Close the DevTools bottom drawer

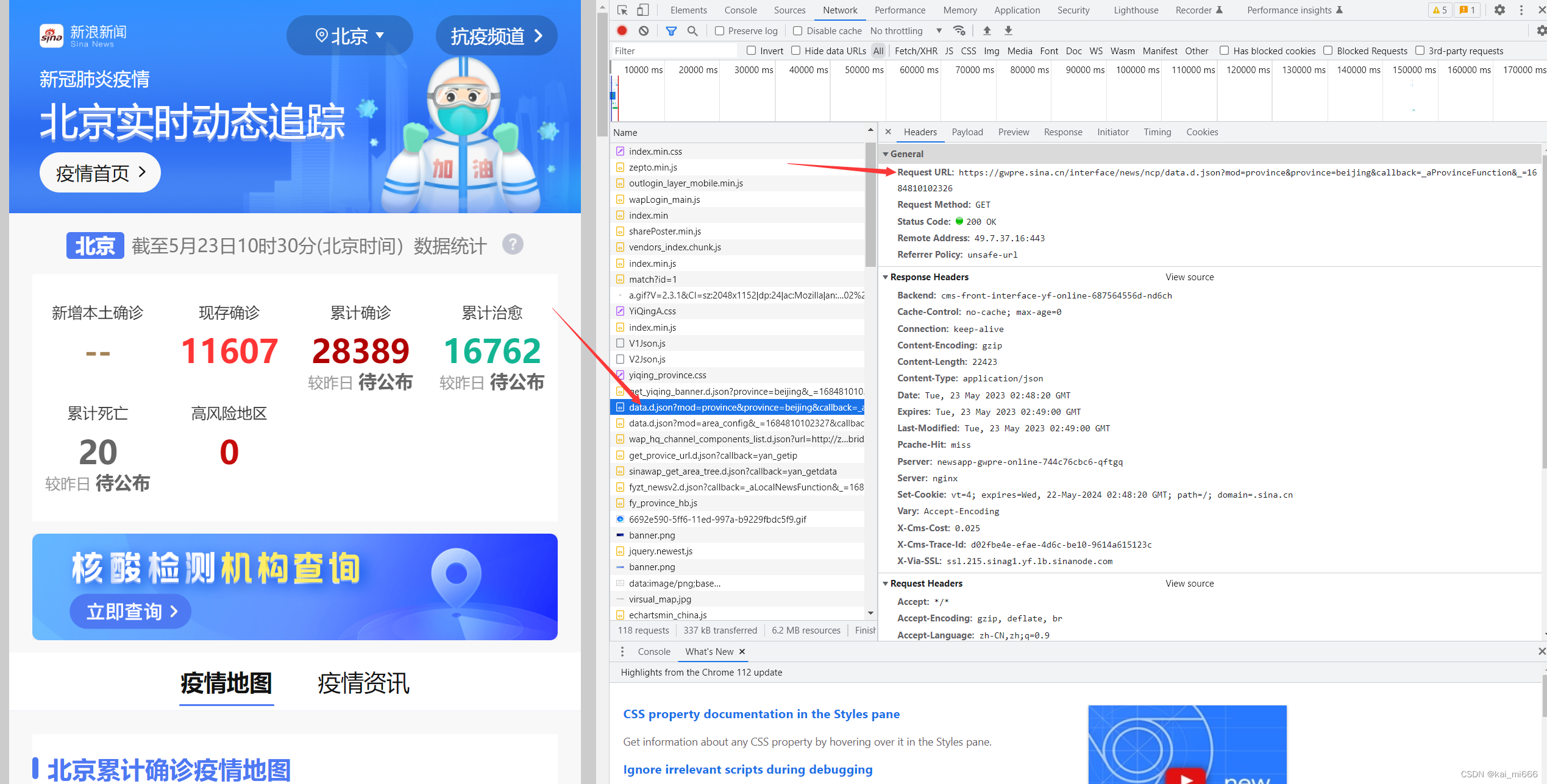pyautogui.click(x=1542, y=652)
